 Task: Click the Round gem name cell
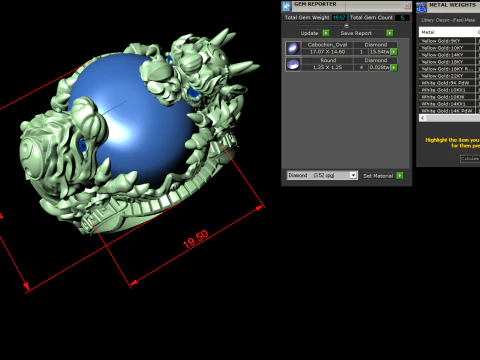coord(327,60)
